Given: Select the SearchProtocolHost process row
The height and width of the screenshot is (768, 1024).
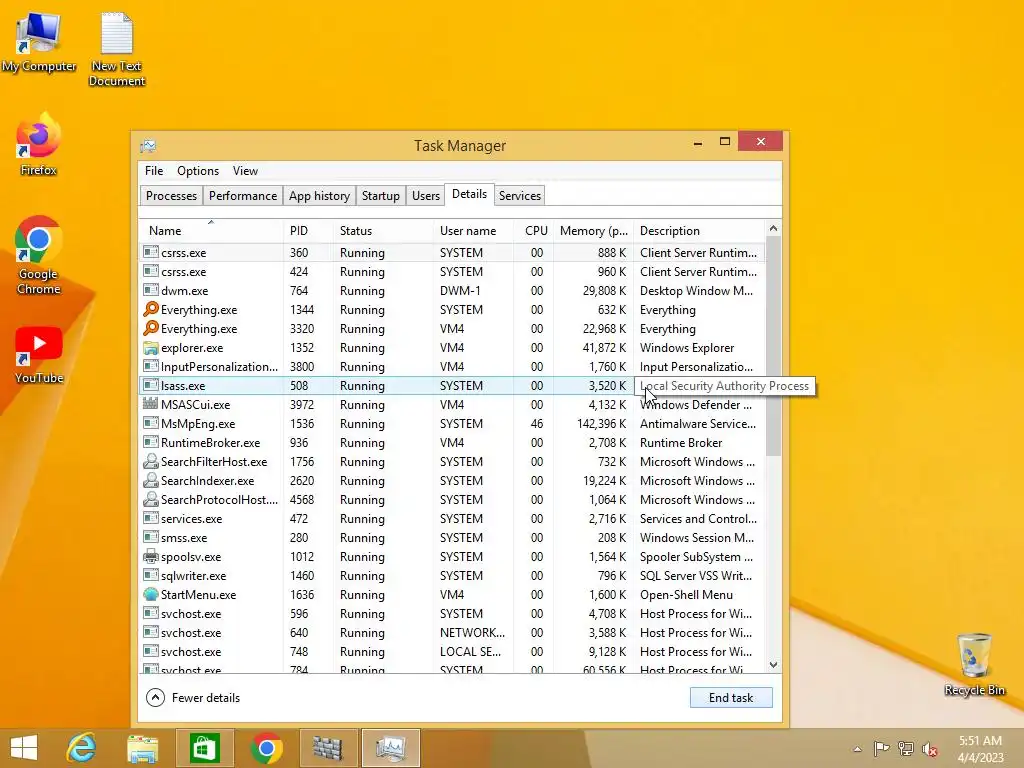Looking at the screenshot, I should [x=452, y=499].
